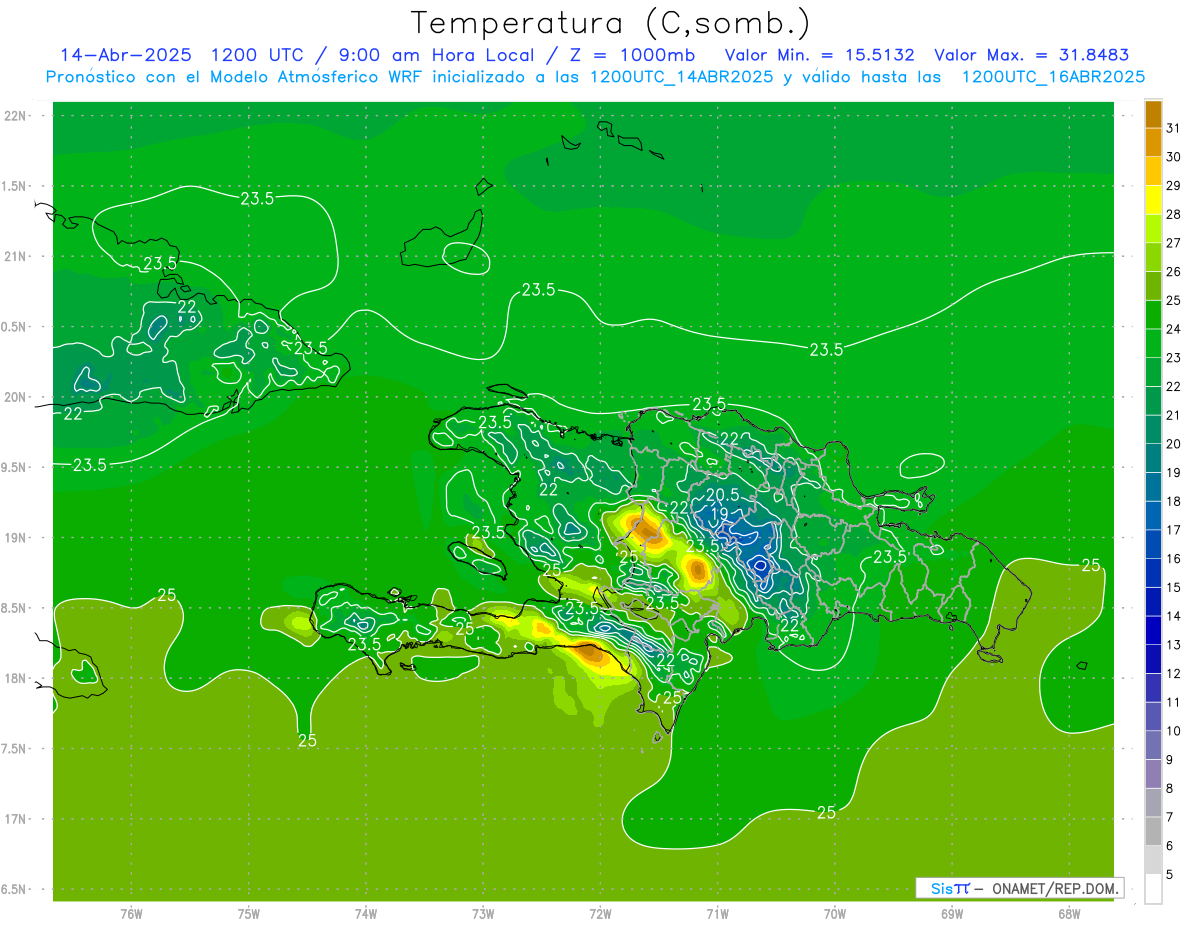Click the legend scale value 27

(x=1174, y=243)
